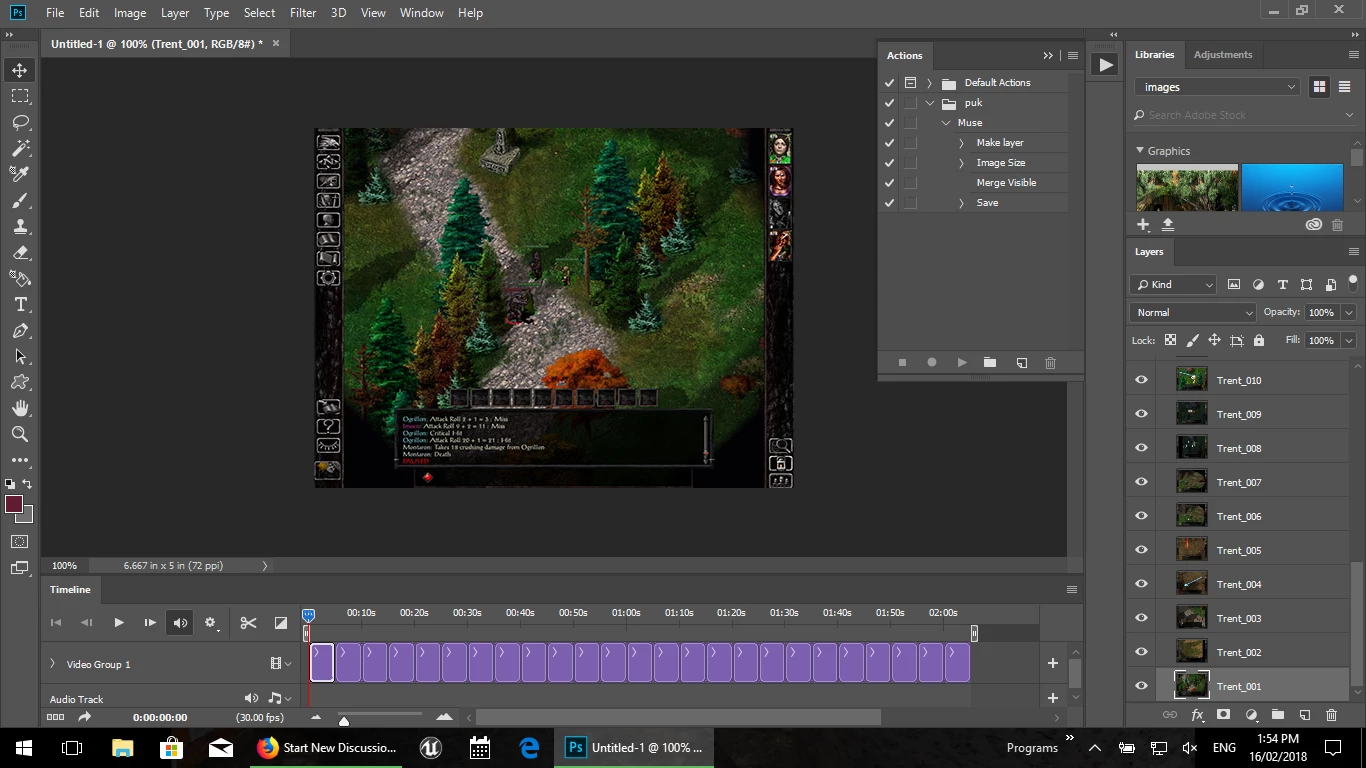Toggle audio playback speaker in Timeline

(x=180, y=623)
